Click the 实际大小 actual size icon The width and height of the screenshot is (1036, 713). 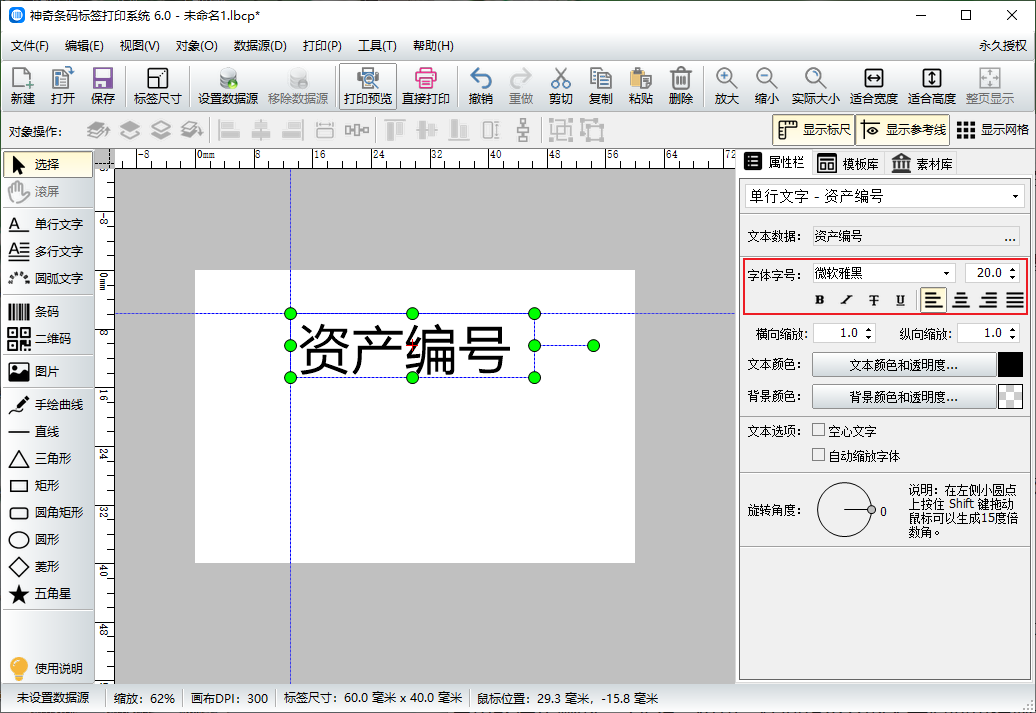pyautogui.click(x=815, y=86)
